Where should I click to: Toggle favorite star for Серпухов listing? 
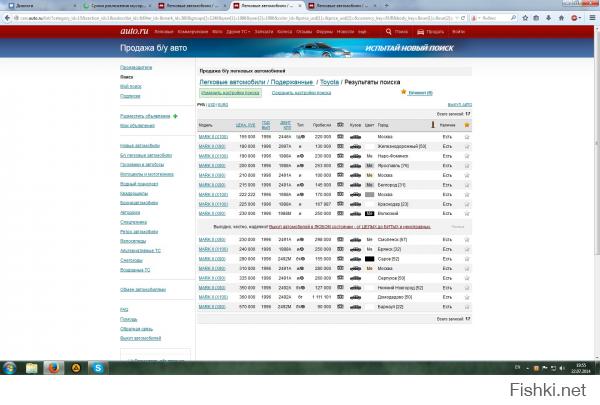tap(466, 278)
